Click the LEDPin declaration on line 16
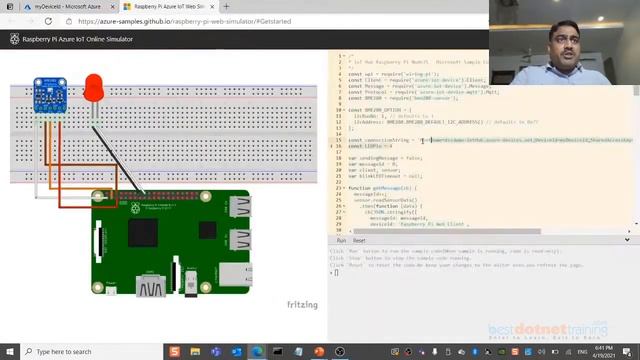Screen dimensions: 640x360 [370, 146]
